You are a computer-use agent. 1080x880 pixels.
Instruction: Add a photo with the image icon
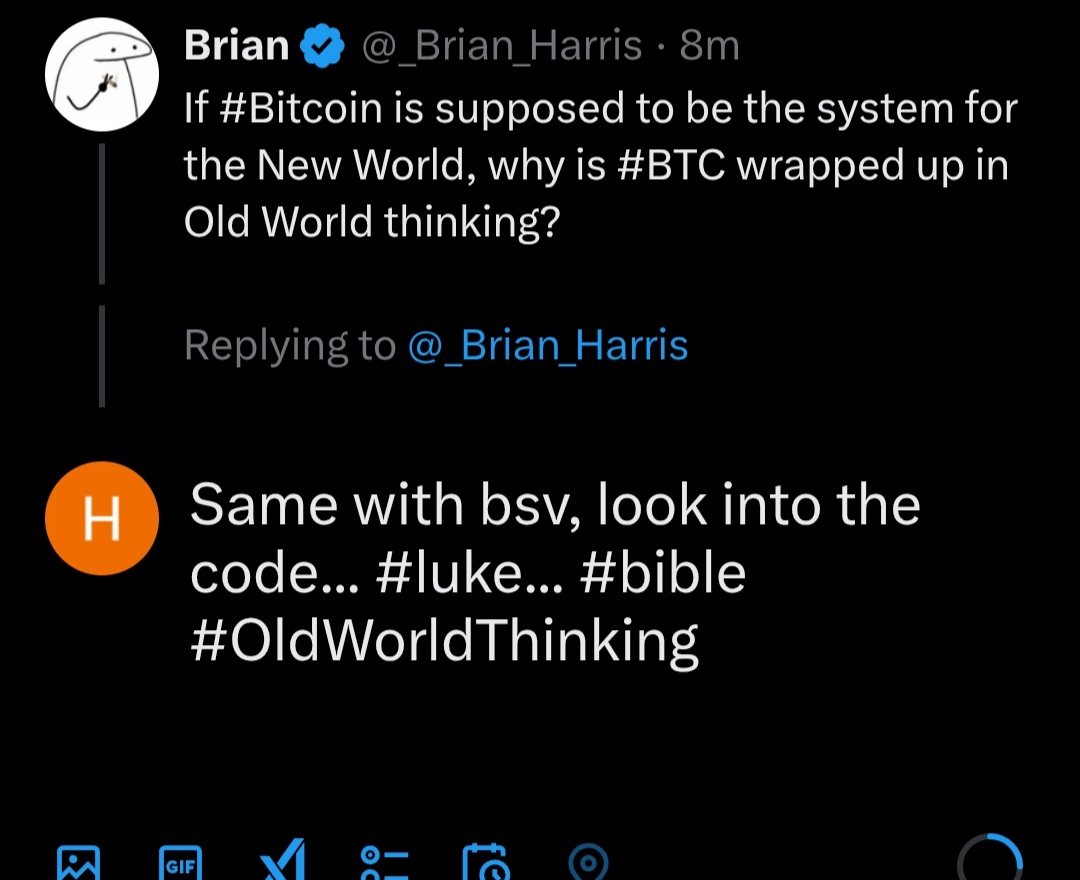pyautogui.click(x=78, y=863)
